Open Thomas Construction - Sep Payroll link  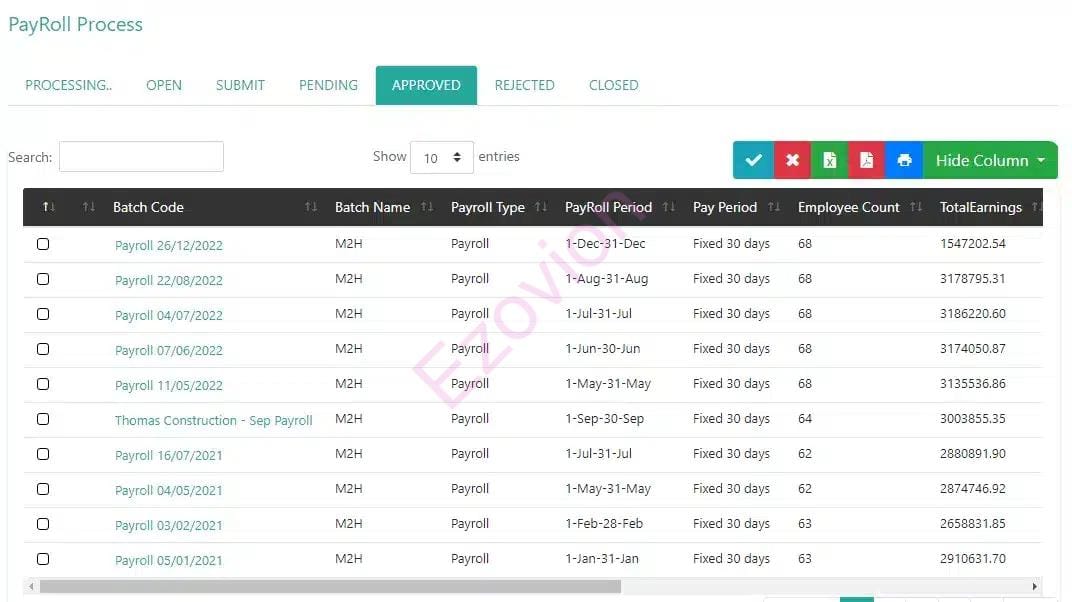(x=214, y=420)
